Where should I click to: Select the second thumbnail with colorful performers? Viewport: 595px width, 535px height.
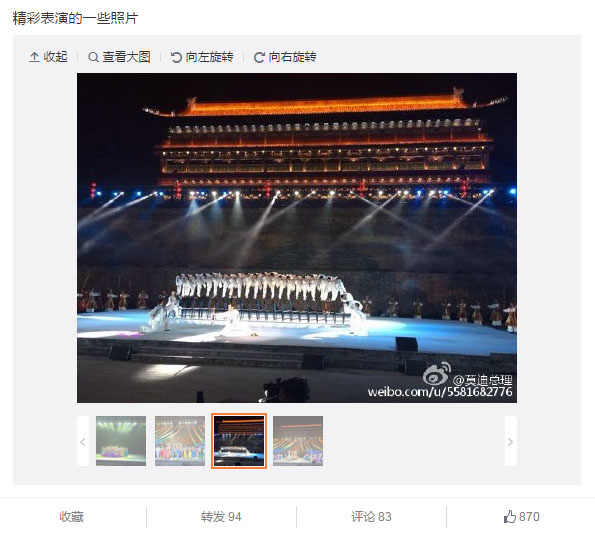coord(180,441)
